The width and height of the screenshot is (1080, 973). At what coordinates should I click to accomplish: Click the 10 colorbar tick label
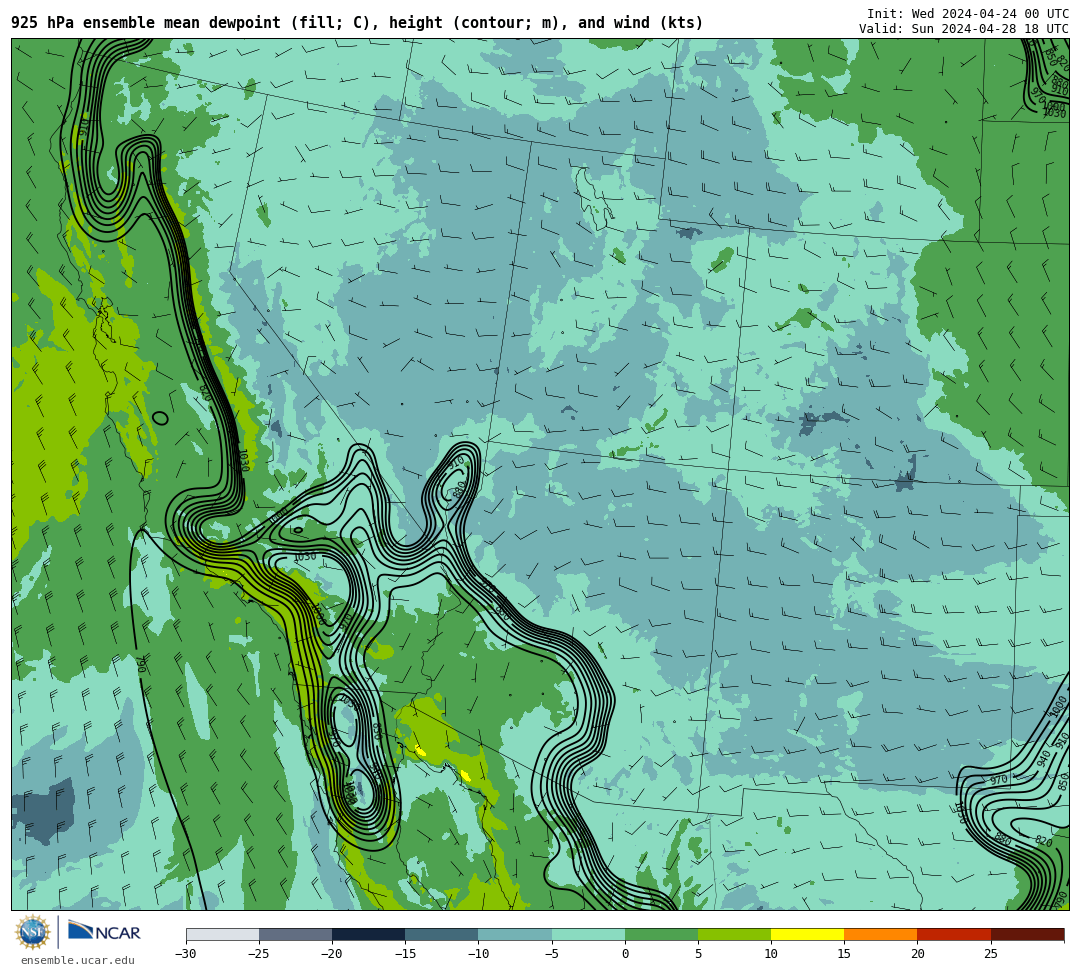click(x=771, y=954)
